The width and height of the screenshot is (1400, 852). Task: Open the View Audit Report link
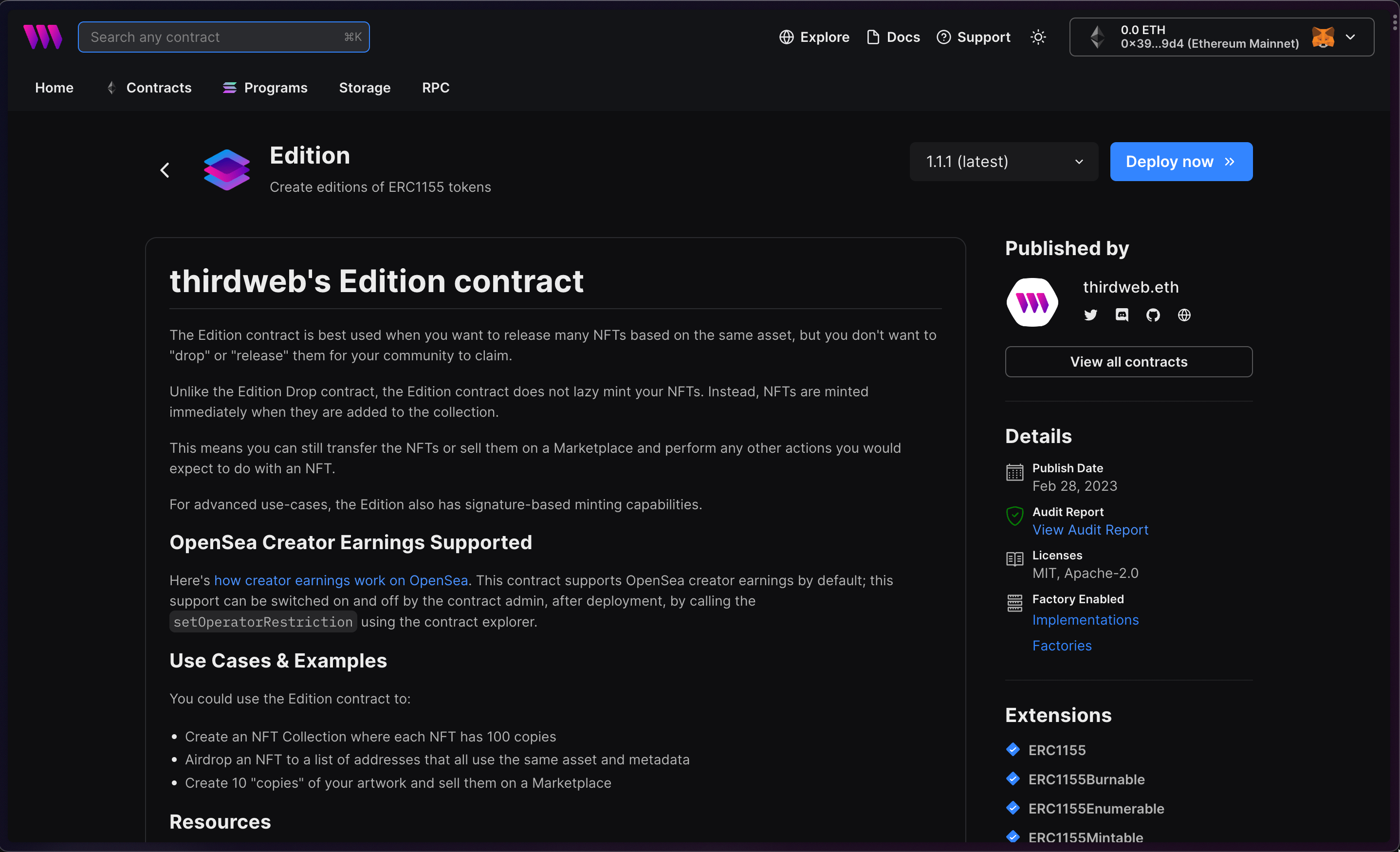pos(1090,529)
